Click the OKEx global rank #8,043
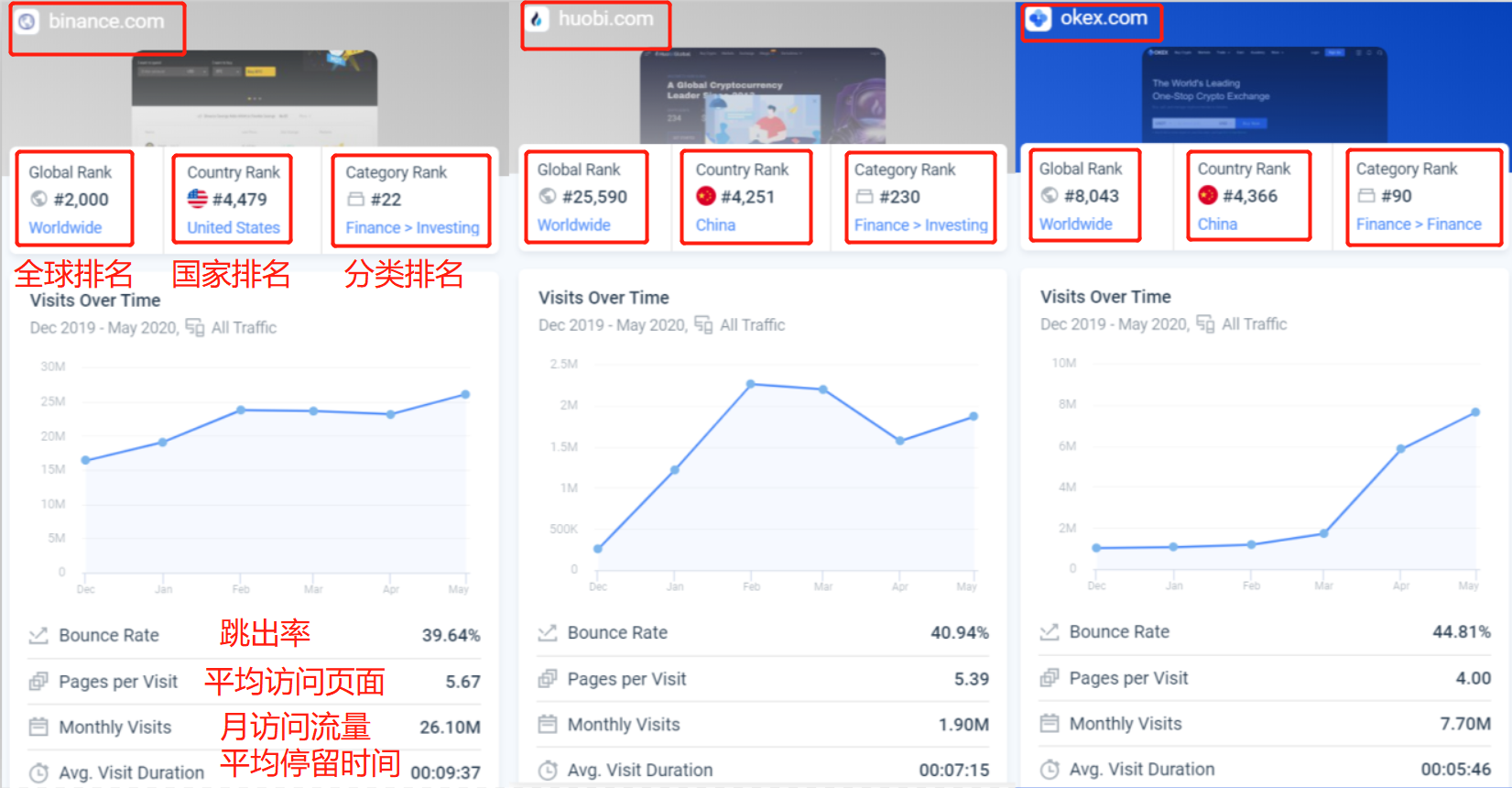 click(x=1092, y=195)
